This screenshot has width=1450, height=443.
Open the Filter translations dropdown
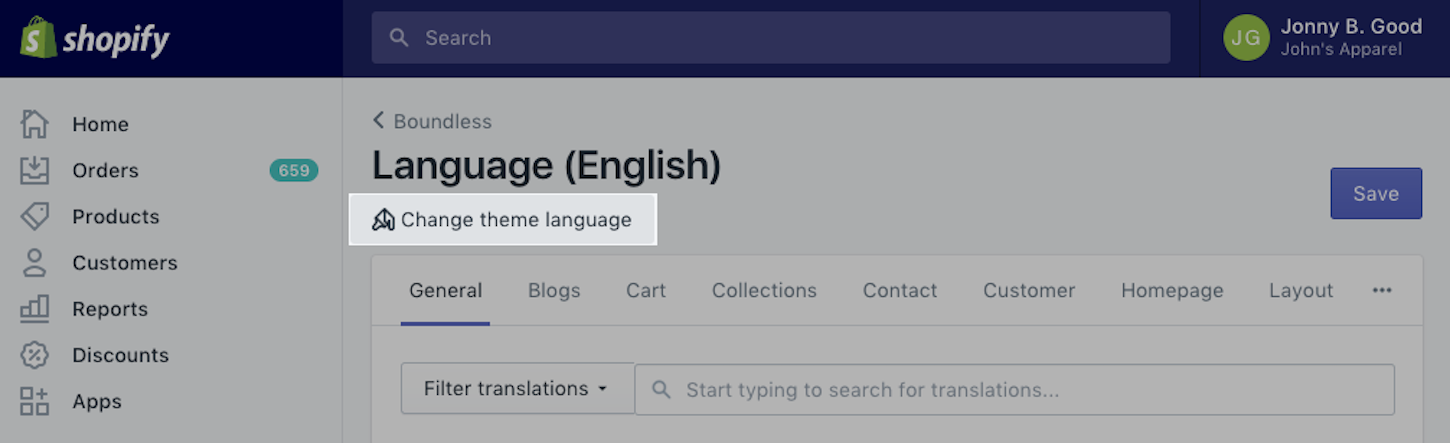[x=517, y=389]
